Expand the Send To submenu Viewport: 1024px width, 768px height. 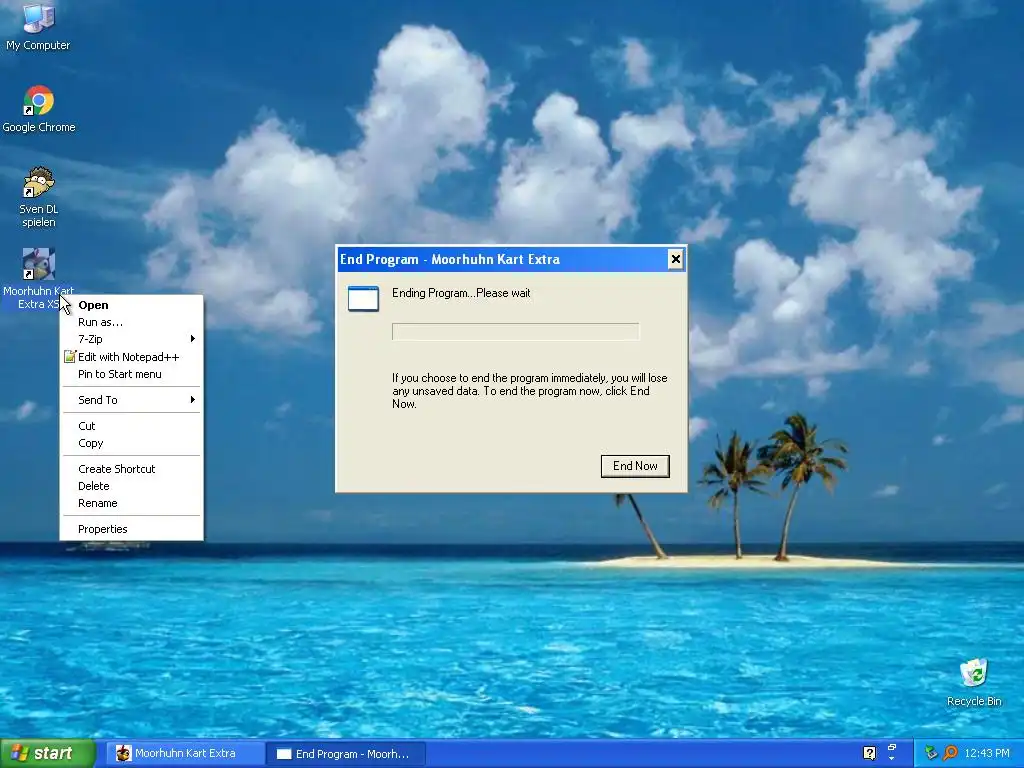(131, 400)
